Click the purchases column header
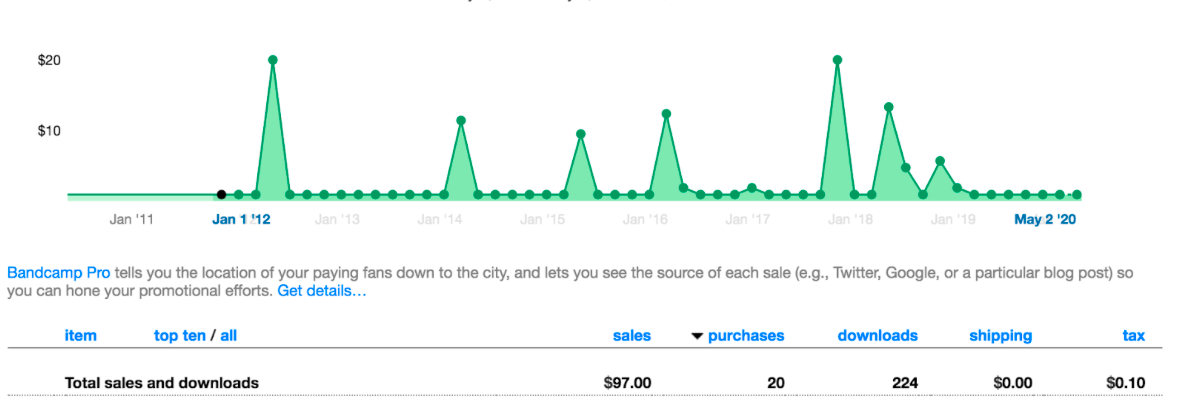Screen dimensions: 1179x405 (x=746, y=336)
